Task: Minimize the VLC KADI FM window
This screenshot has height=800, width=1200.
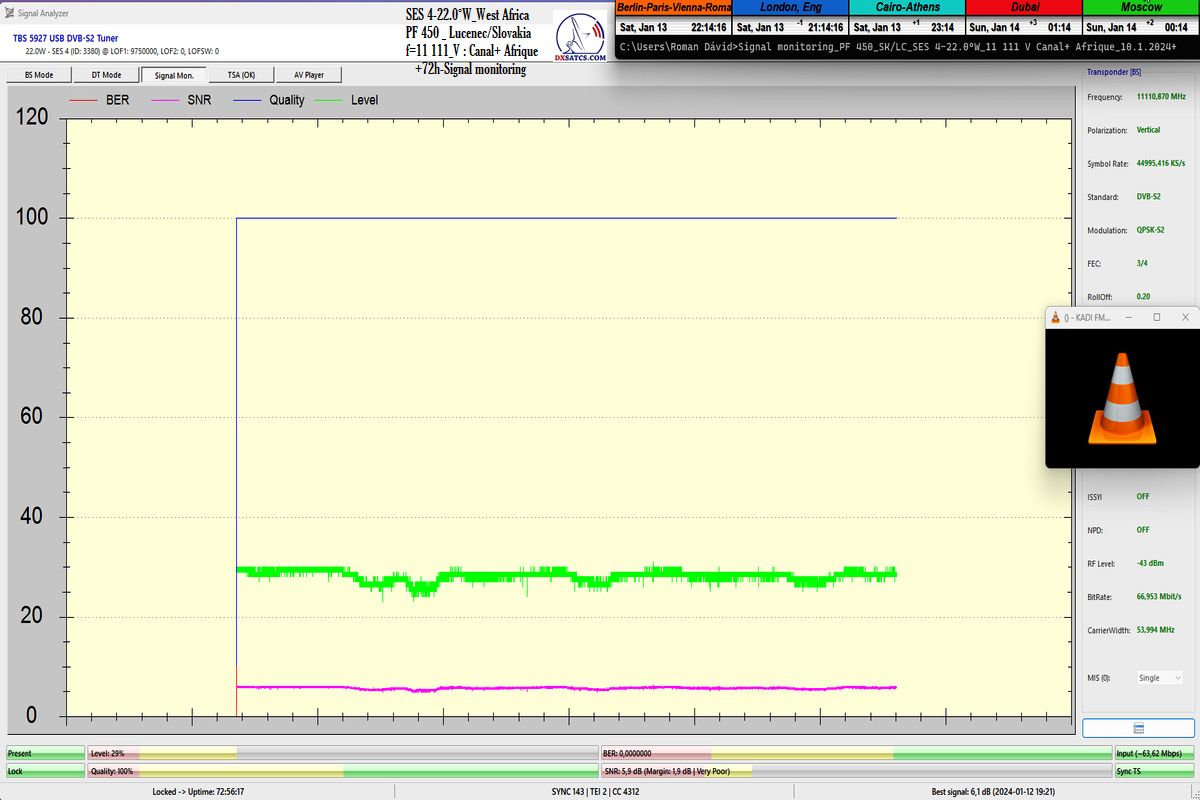Action: tap(1129, 317)
